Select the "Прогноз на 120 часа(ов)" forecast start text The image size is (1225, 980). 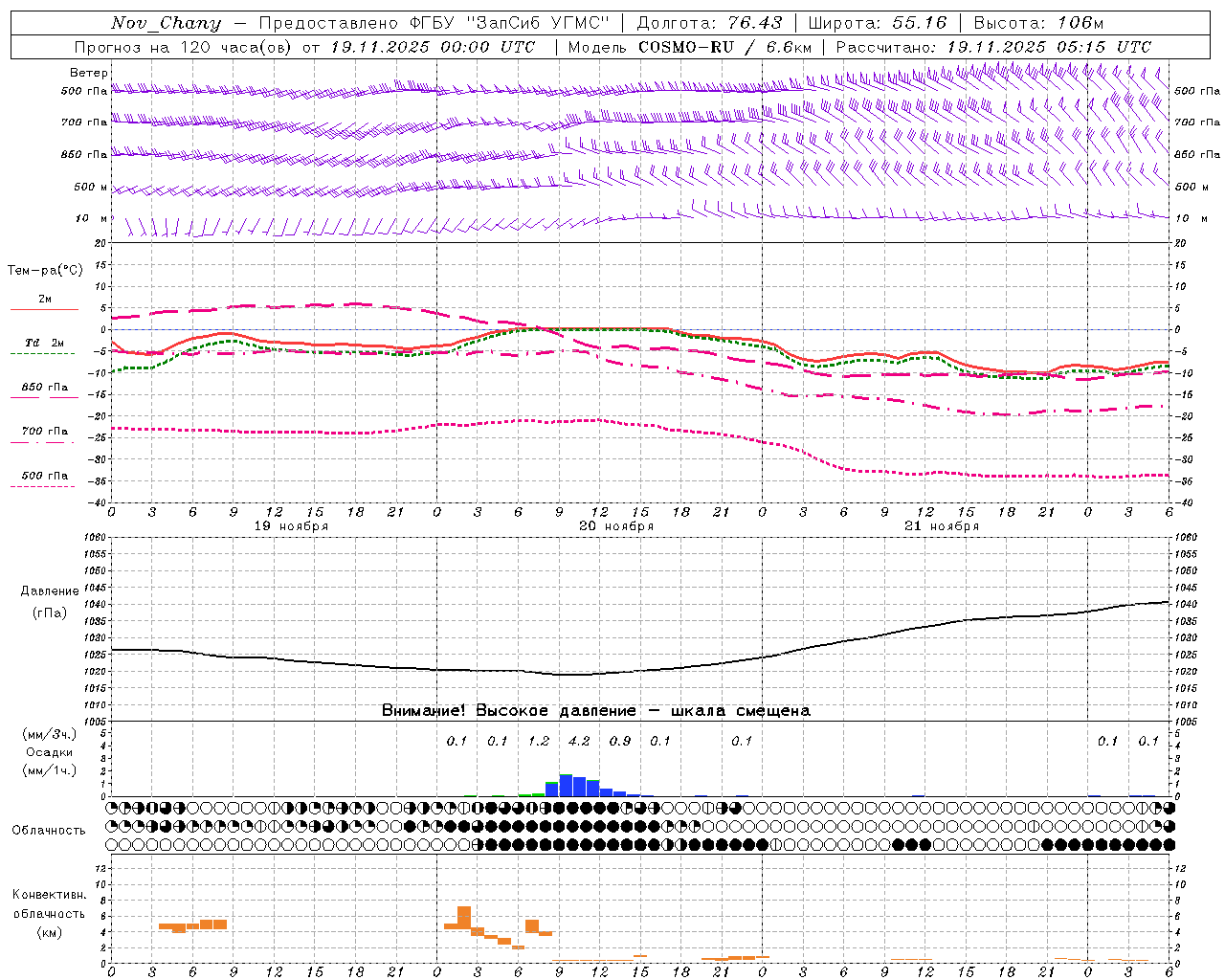(185, 47)
